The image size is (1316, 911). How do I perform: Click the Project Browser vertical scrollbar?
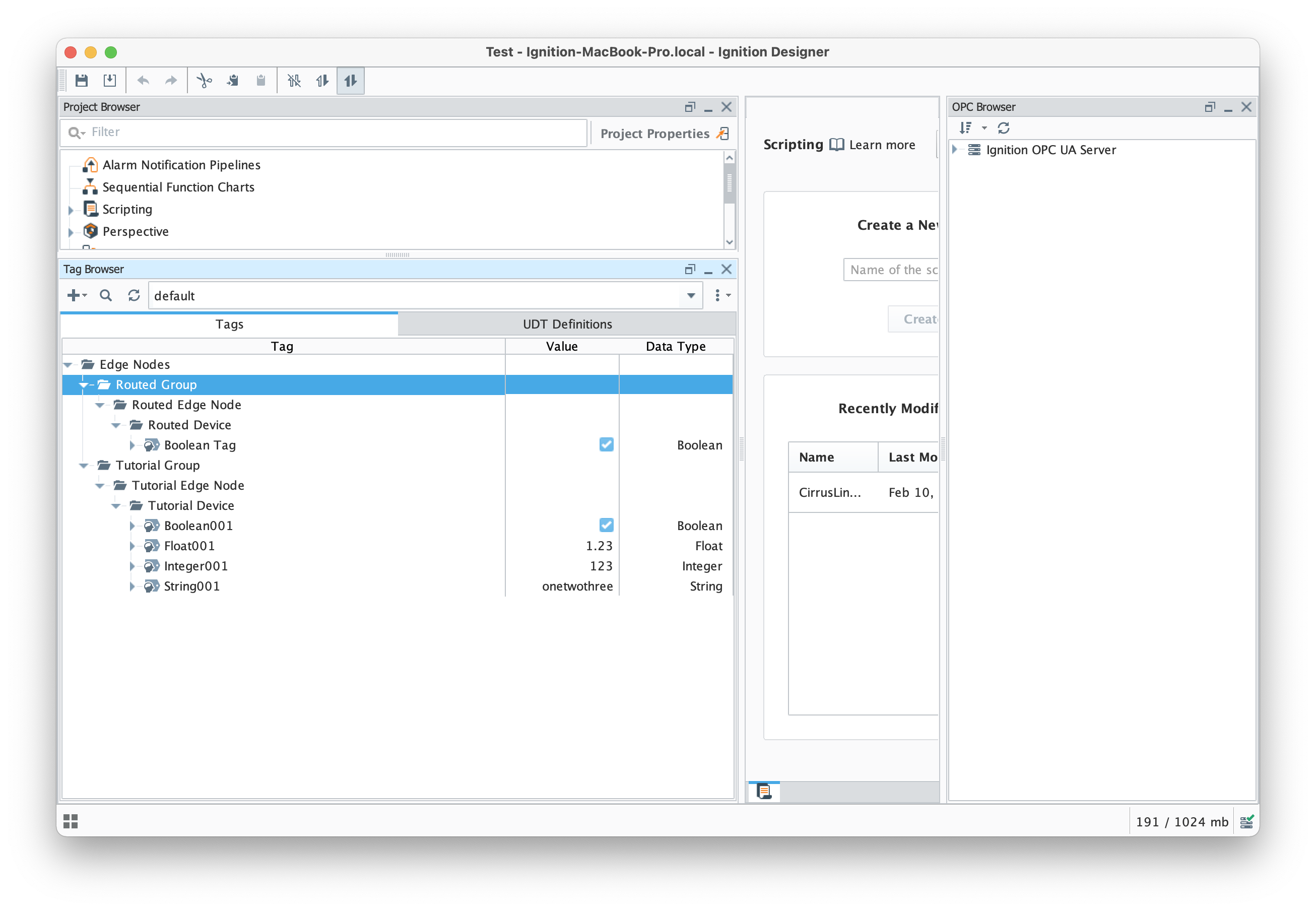tap(729, 184)
